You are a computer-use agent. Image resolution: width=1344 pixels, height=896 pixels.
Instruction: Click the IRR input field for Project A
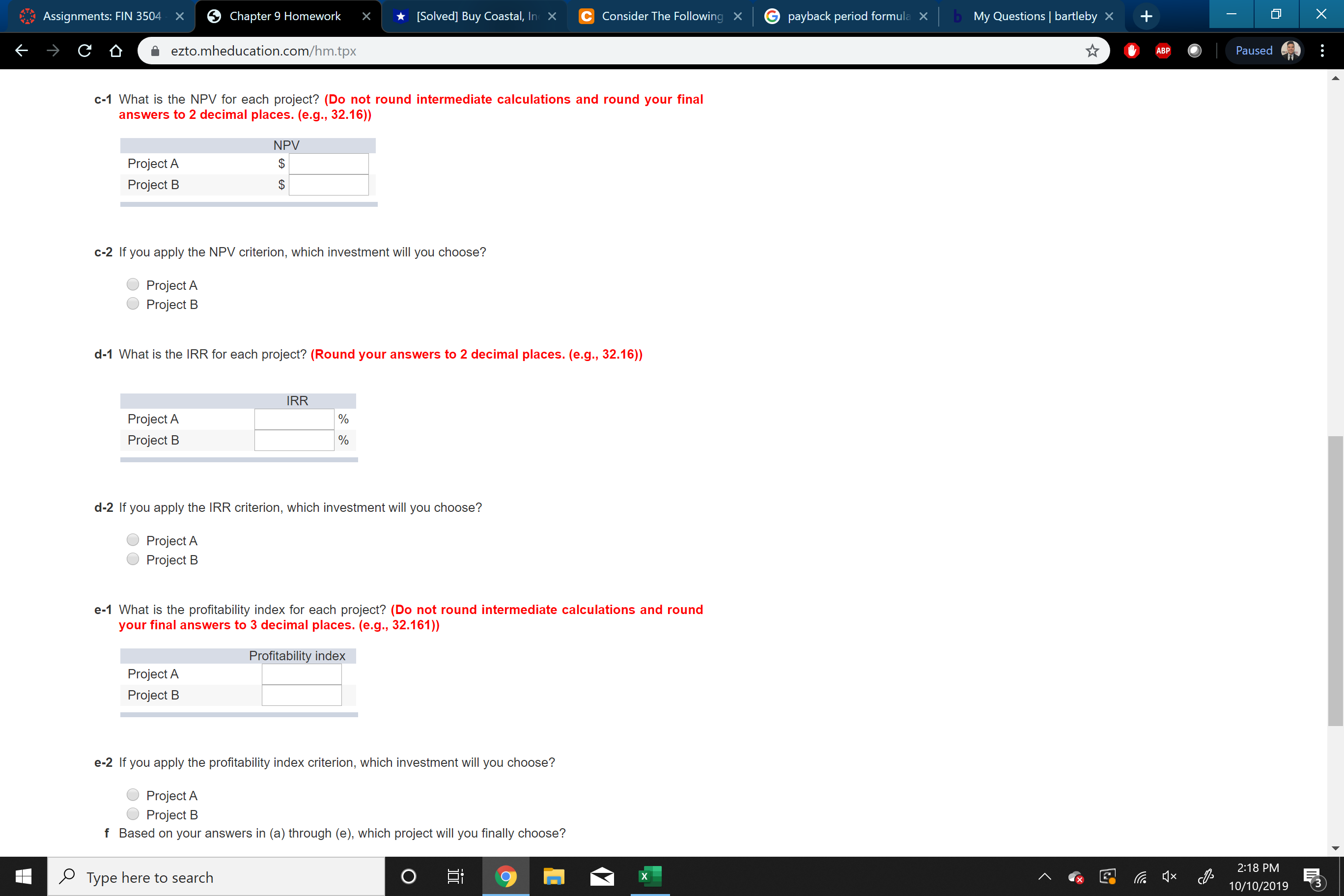point(294,418)
